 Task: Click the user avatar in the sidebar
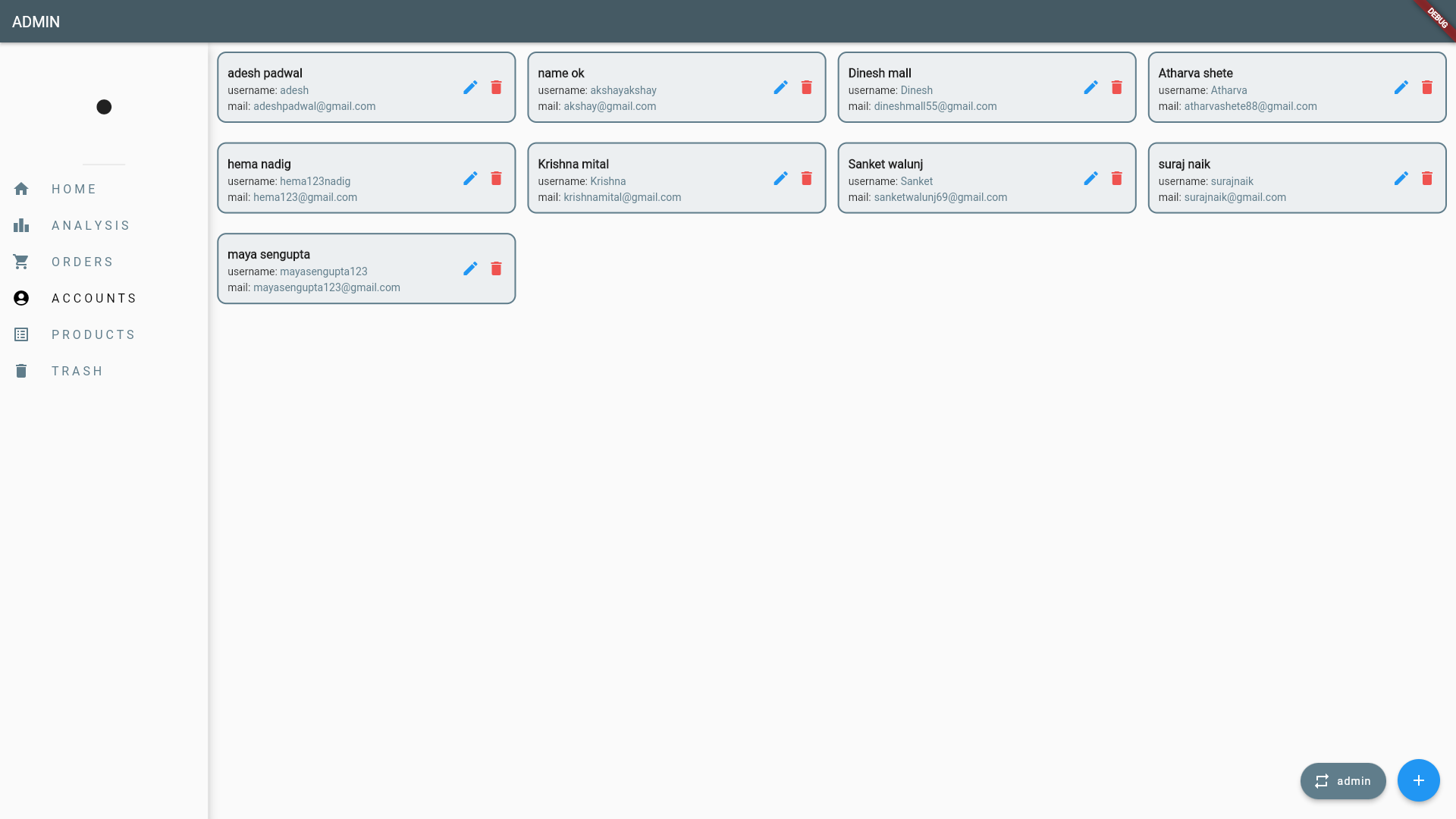(x=104, y=107)
